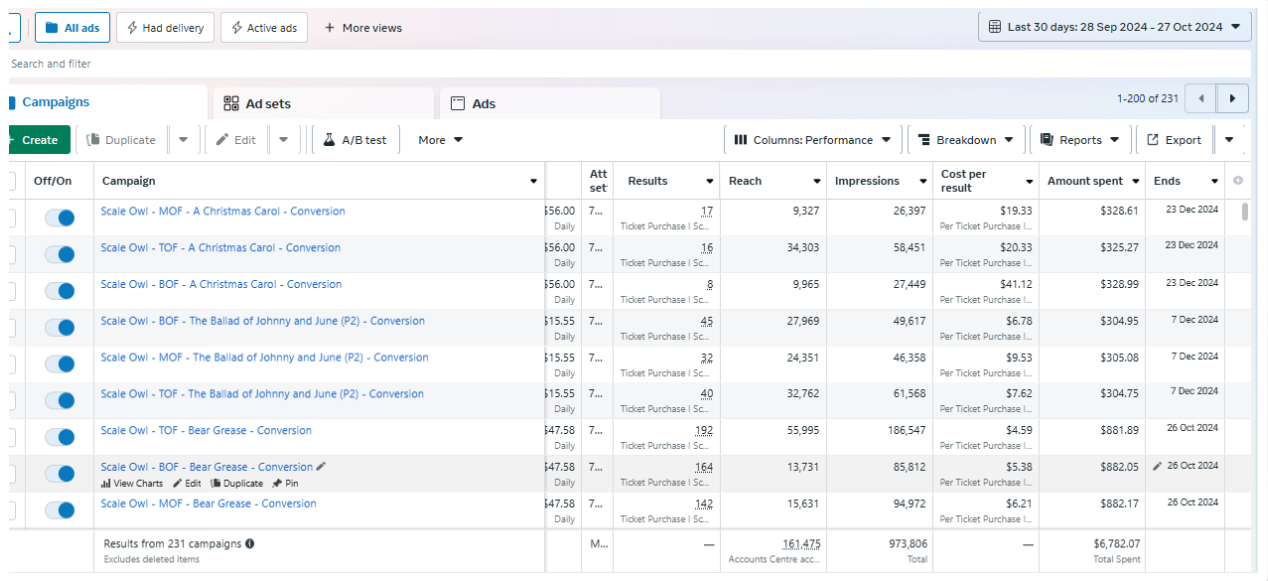Toggle off TOF A Christmas Carol campaign
The width and height of the screenshot is (1268, 581).
pos(60,255)
